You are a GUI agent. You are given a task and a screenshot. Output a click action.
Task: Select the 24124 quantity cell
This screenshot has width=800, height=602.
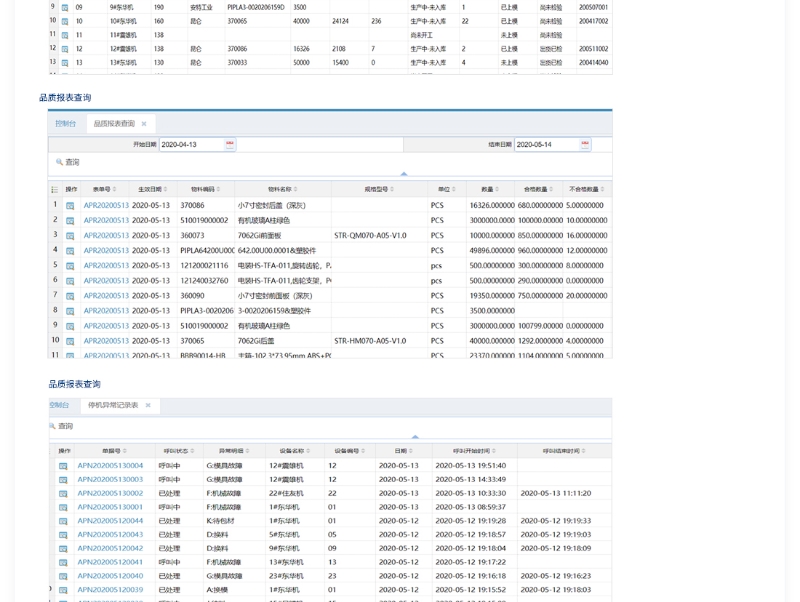tap(340, 21)
